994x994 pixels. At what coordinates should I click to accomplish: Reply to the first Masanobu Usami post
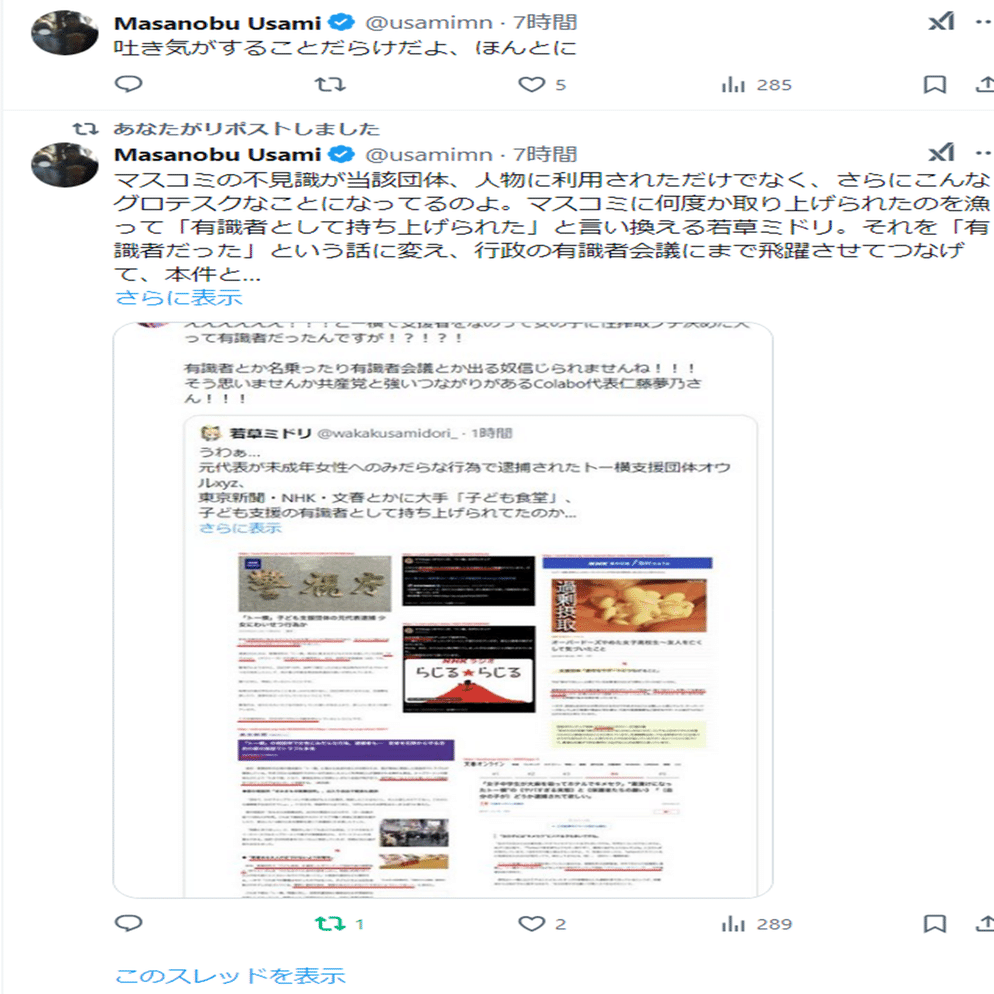129,84
